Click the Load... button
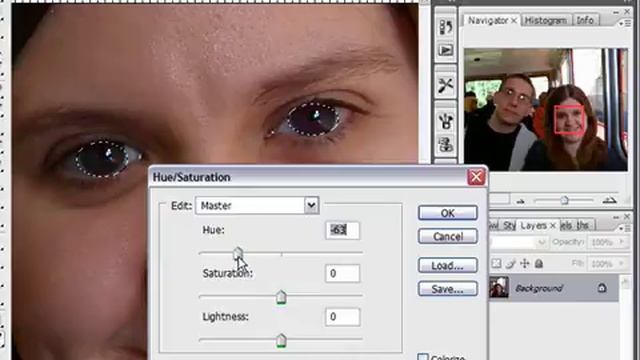Viewport: 640px width, 360px height. pos(448,266)
